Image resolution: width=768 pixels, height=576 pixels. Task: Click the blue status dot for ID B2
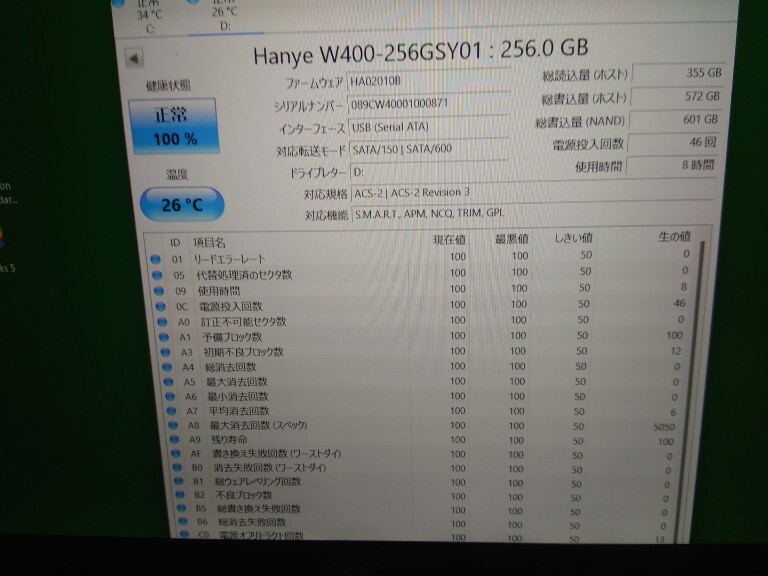(x=180, y=495)
